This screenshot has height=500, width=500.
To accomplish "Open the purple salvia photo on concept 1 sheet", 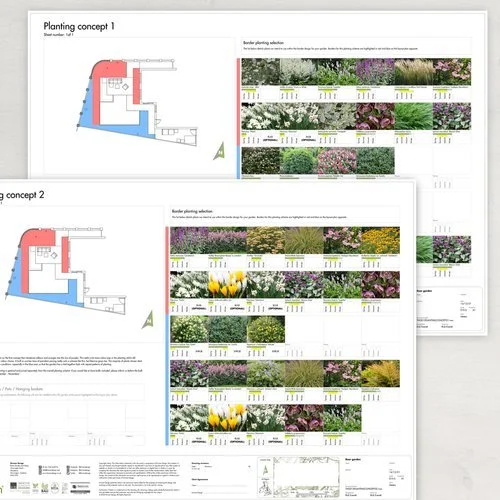I will pyautogui.click(x=375, y=72).
